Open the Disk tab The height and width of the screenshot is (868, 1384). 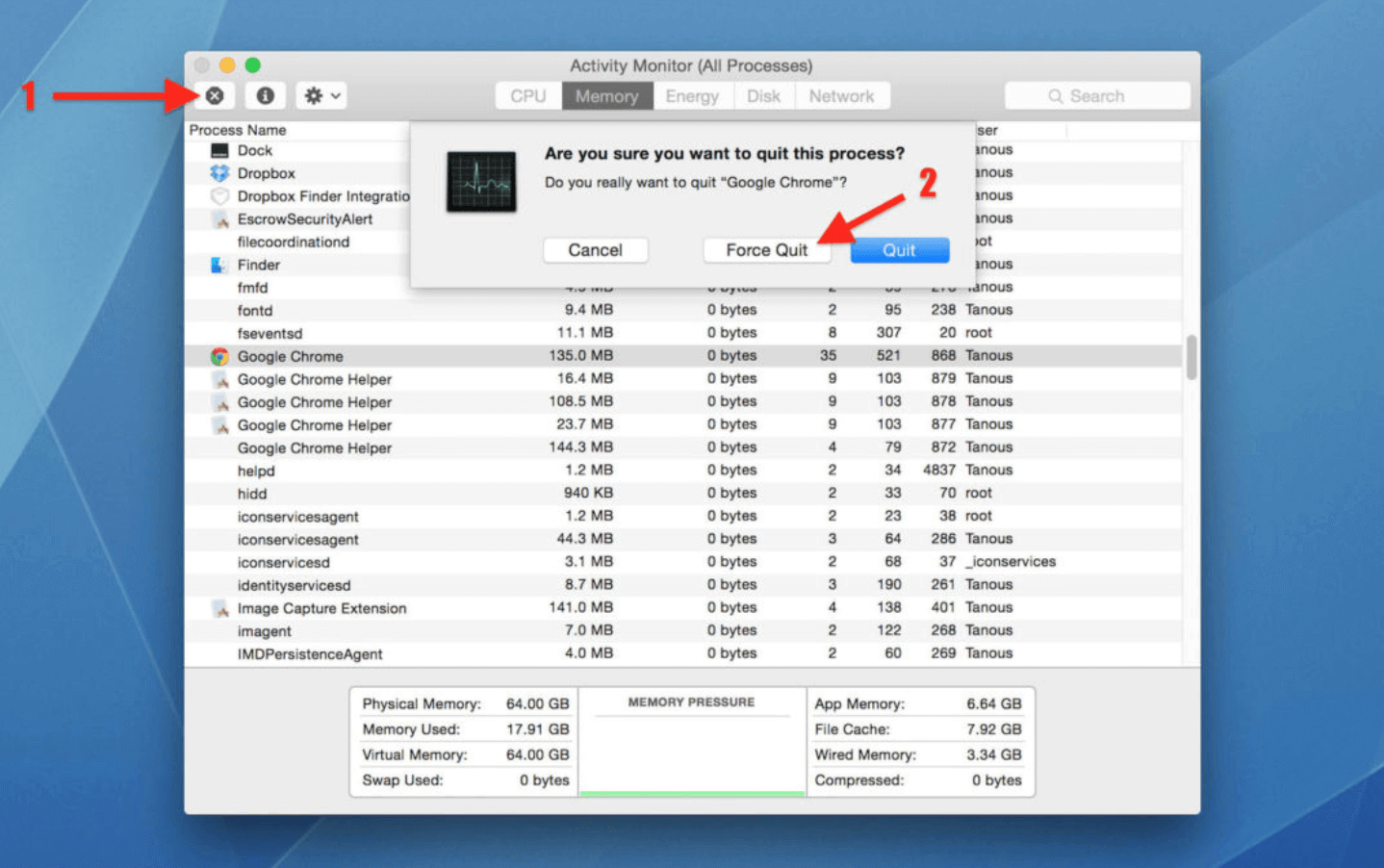coord(763,96)
